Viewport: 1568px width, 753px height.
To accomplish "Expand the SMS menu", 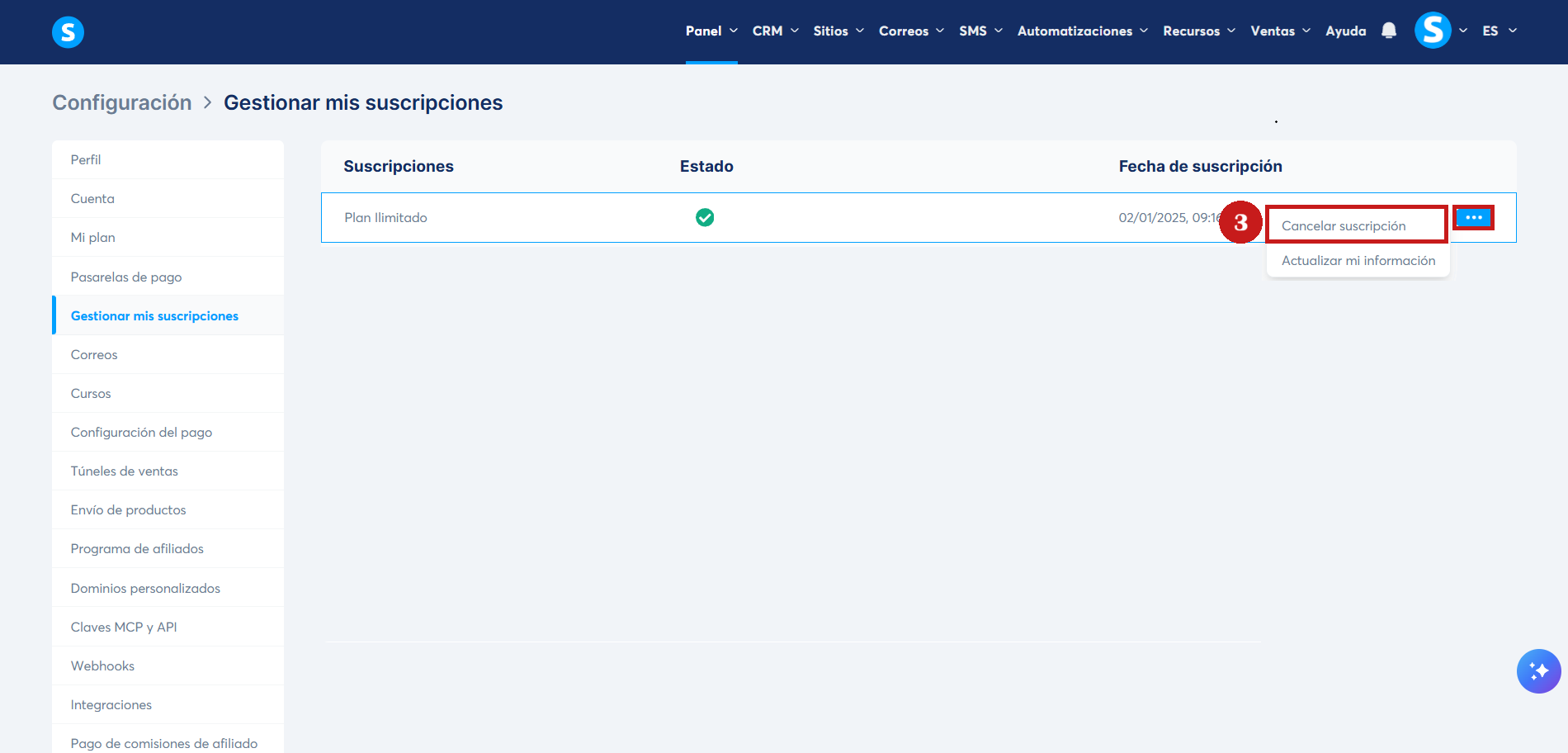I will (x=980, y=31).
